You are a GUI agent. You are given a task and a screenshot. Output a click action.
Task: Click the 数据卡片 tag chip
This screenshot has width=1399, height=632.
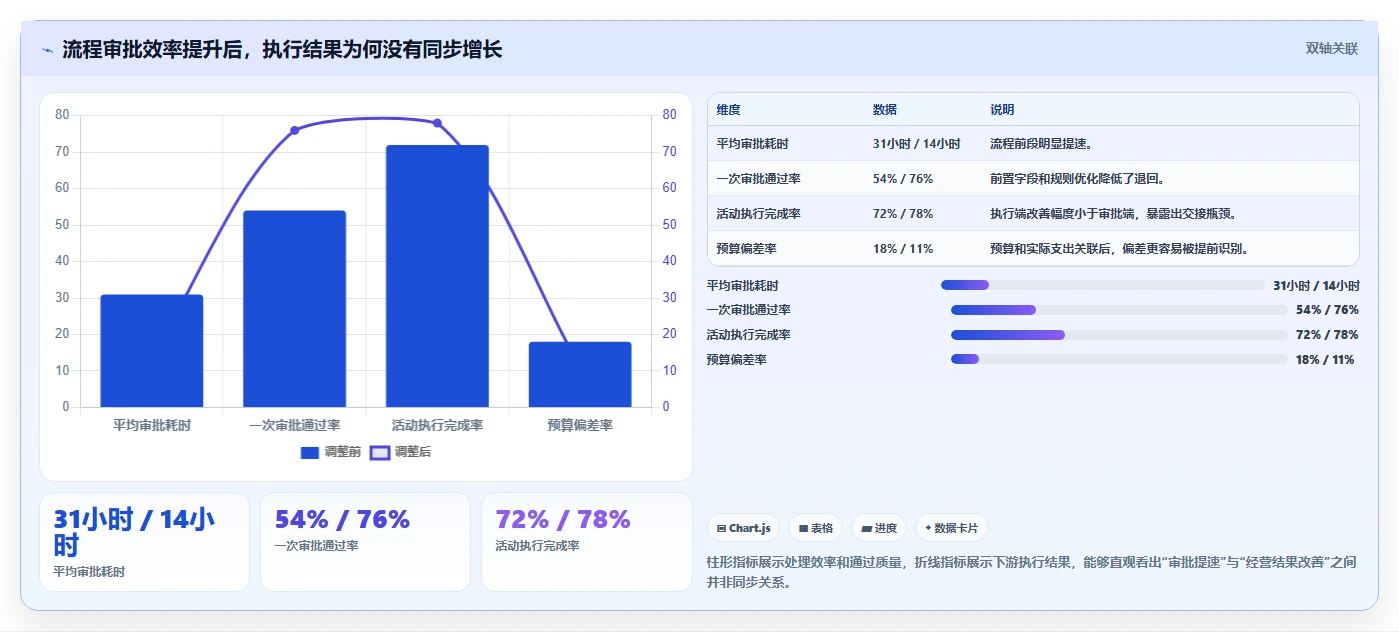(x=951, y=528)
